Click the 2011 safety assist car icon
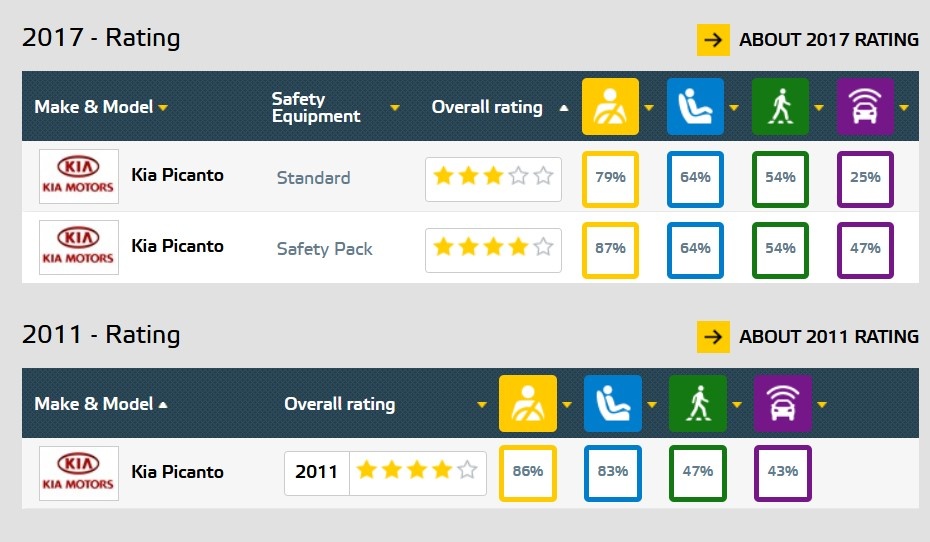Screen dimensions: 930x542 click(x=782, y=404)
